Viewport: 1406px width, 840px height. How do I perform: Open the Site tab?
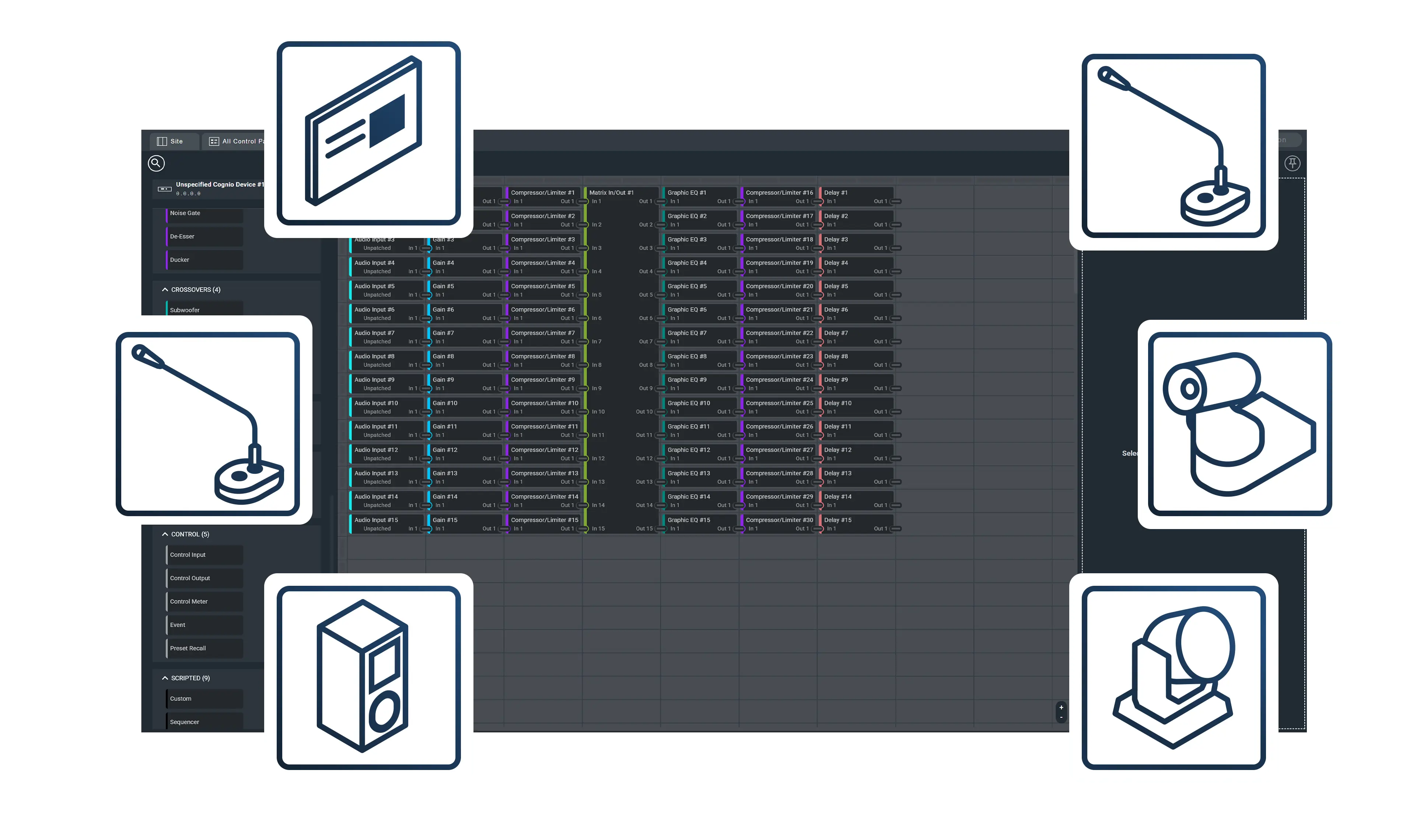174,141
